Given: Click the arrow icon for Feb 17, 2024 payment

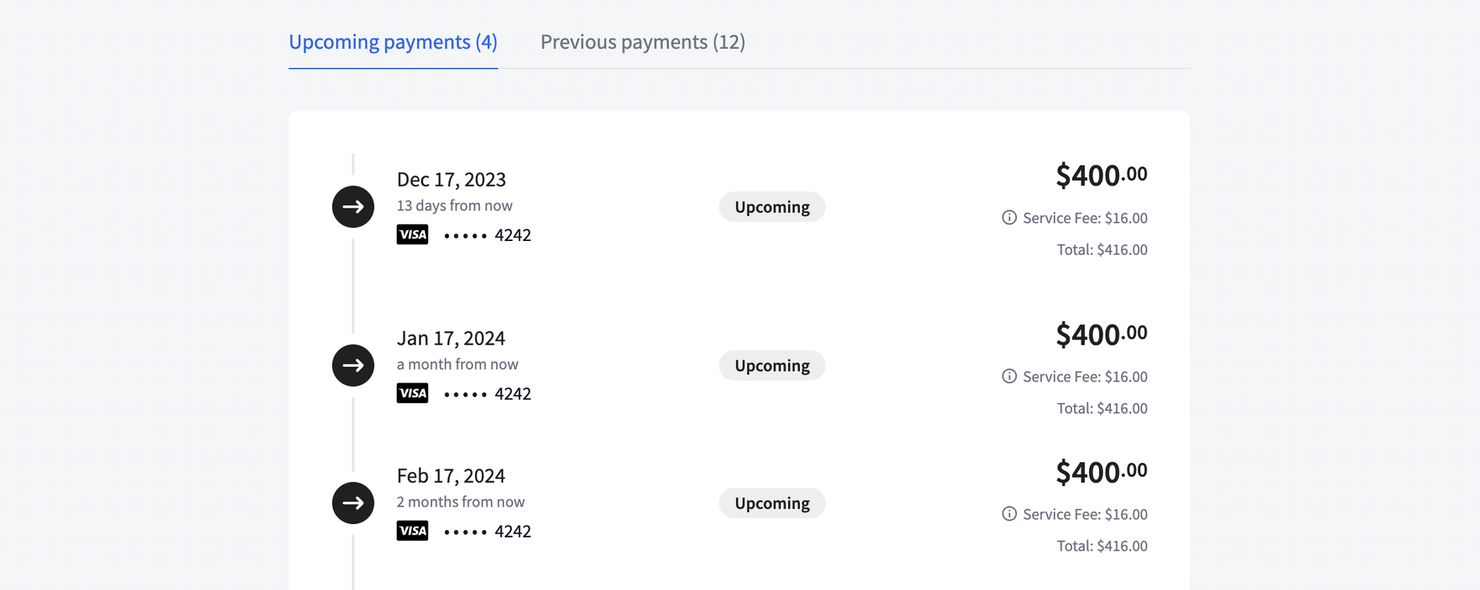Looking at the screenshot, I should 353,503.
